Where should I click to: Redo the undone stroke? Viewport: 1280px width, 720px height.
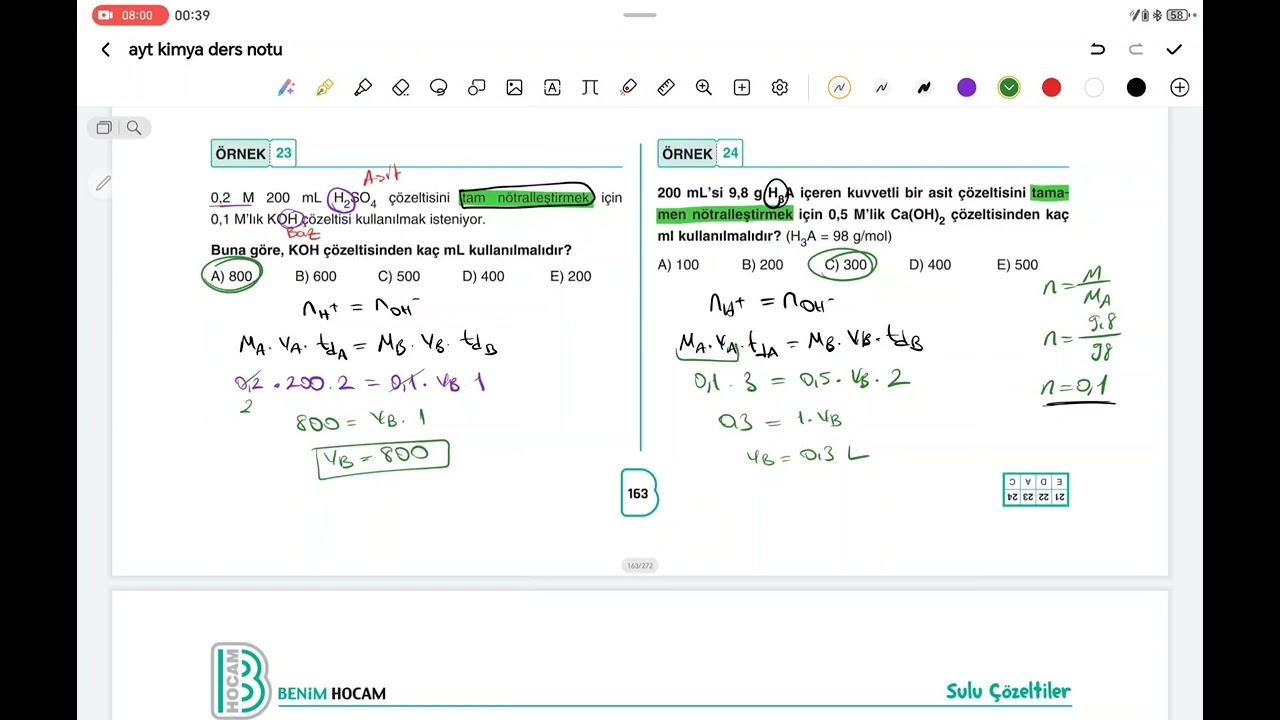[x=1135, y=50]
